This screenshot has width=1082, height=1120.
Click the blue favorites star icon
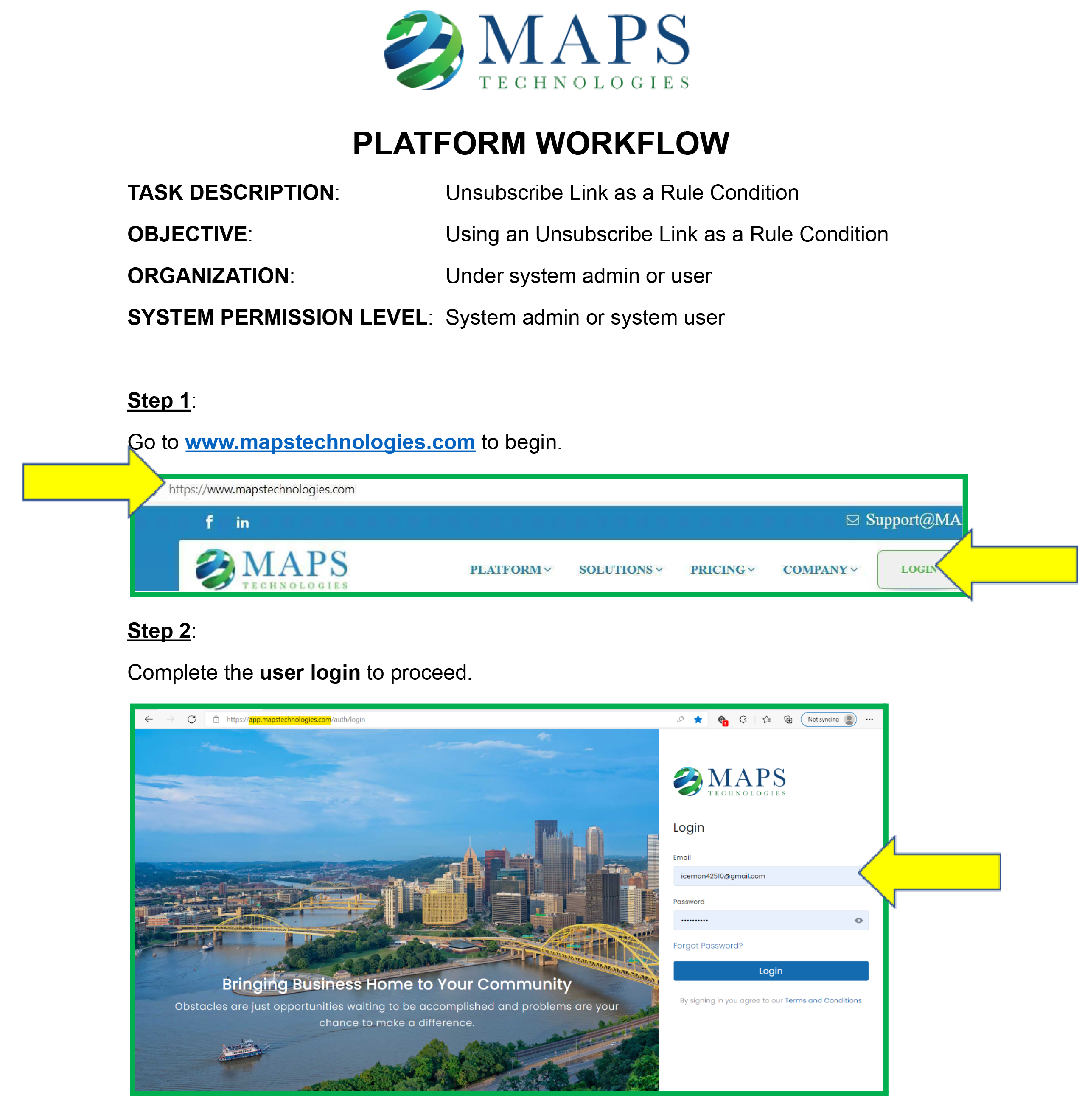point(698,720)
